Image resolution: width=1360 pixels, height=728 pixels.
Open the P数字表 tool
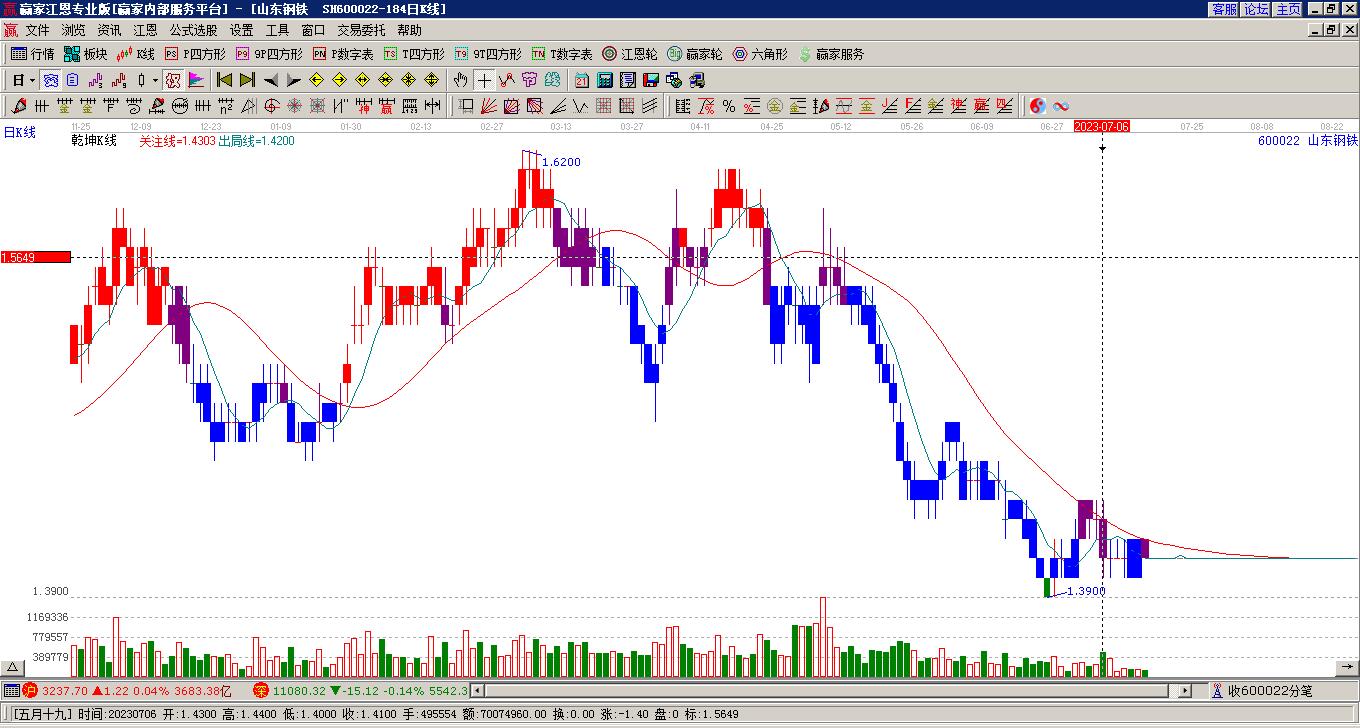[343, 54]
